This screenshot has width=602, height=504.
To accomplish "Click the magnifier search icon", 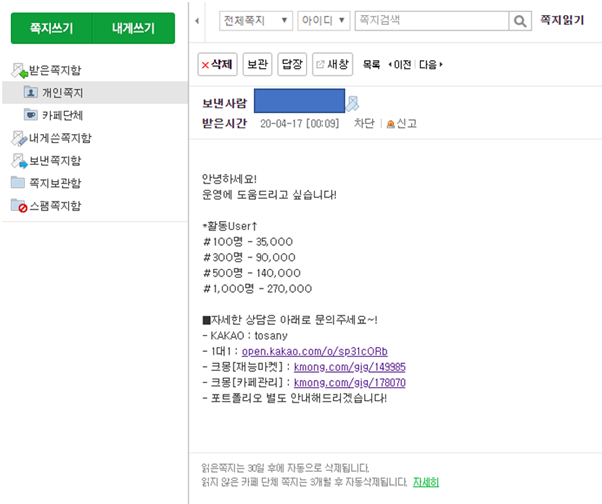I will pos(520,21).
